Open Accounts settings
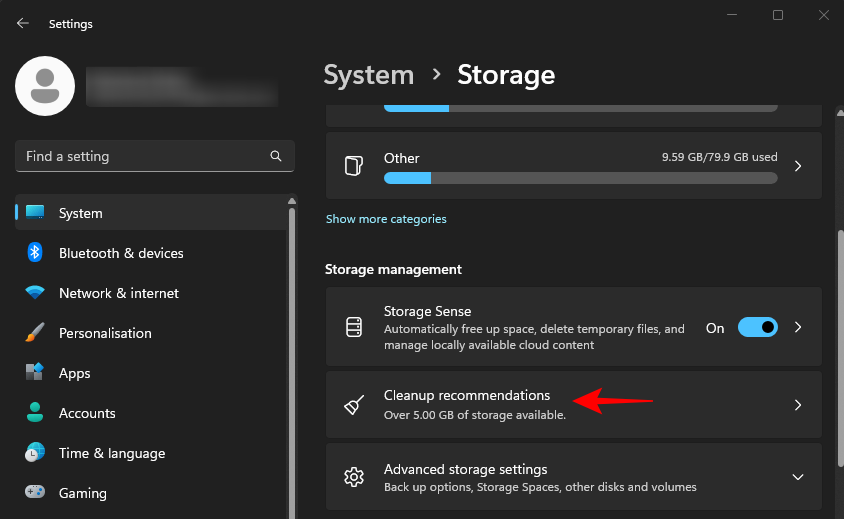This screenshot has height=519, width=844. pyautogui.click(x=87, y=413)
